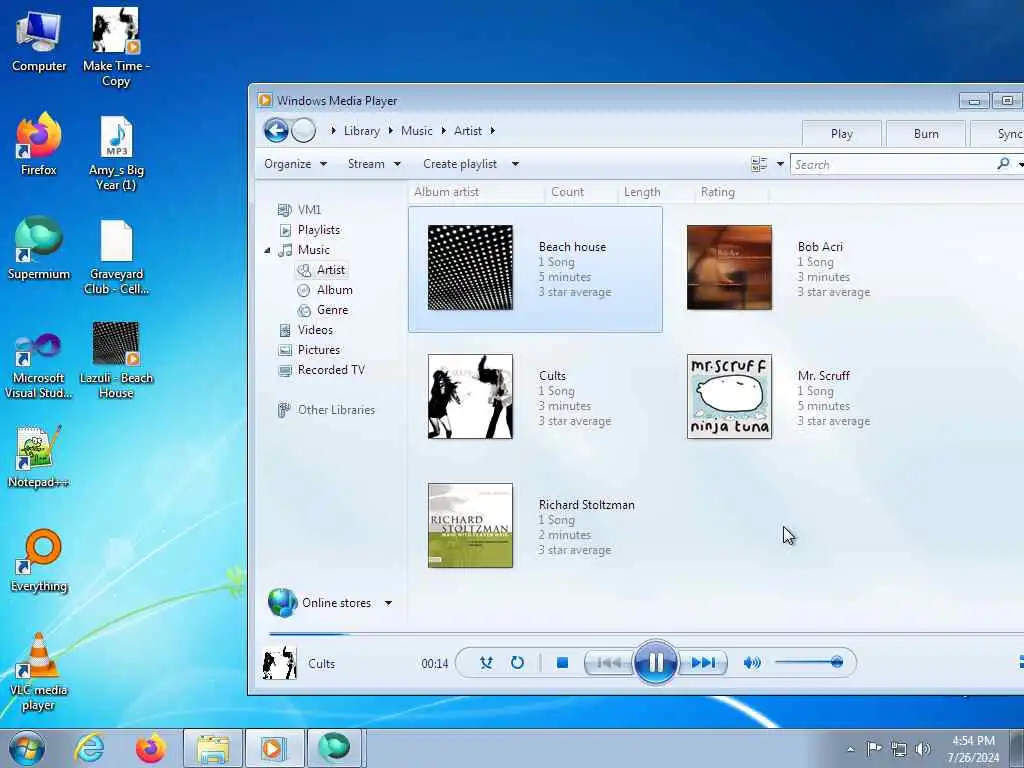The width and height of the screenshot is (1024, 768).
Task: Select the Microsoft Visual Studio desktop shortcut
Action: click(39, 366)
